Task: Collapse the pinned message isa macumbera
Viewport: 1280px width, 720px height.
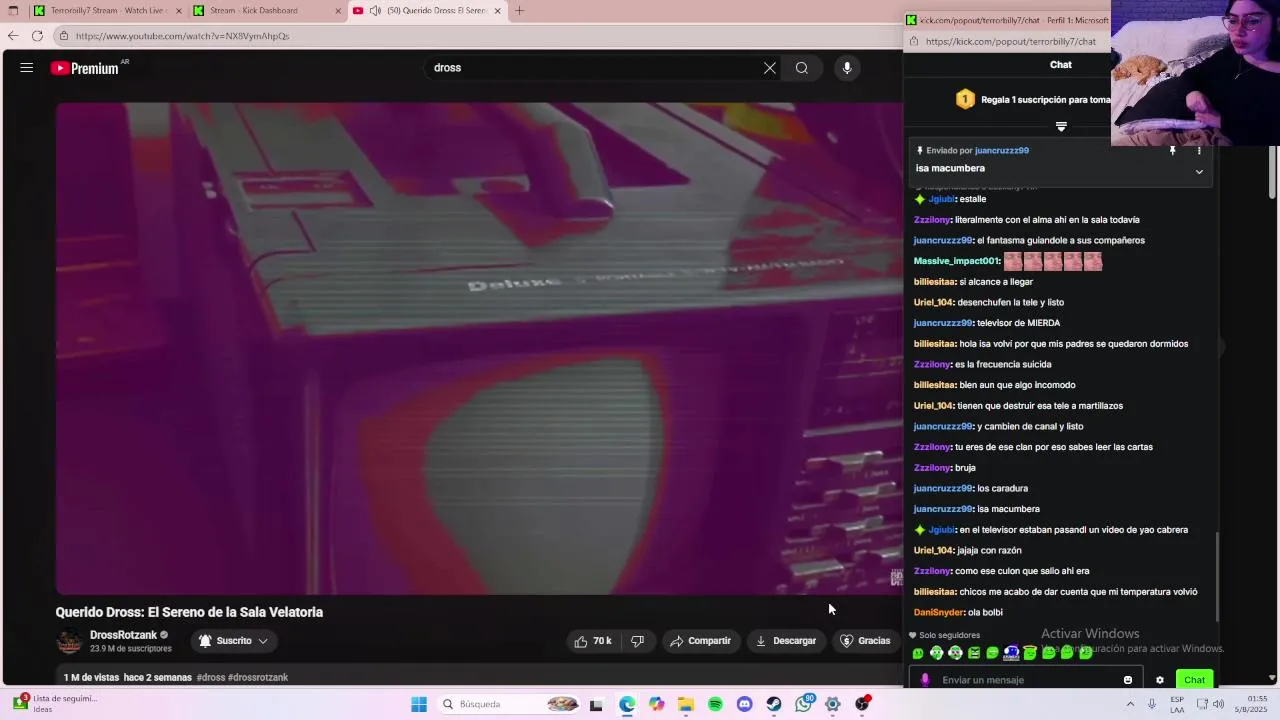Action: 1199,172
